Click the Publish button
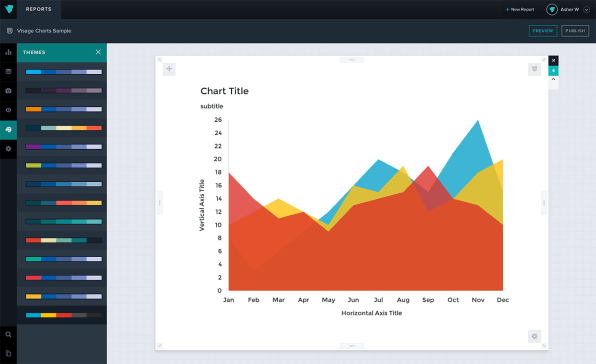Screen dimensions: 596x364 (x=575, y=31)
